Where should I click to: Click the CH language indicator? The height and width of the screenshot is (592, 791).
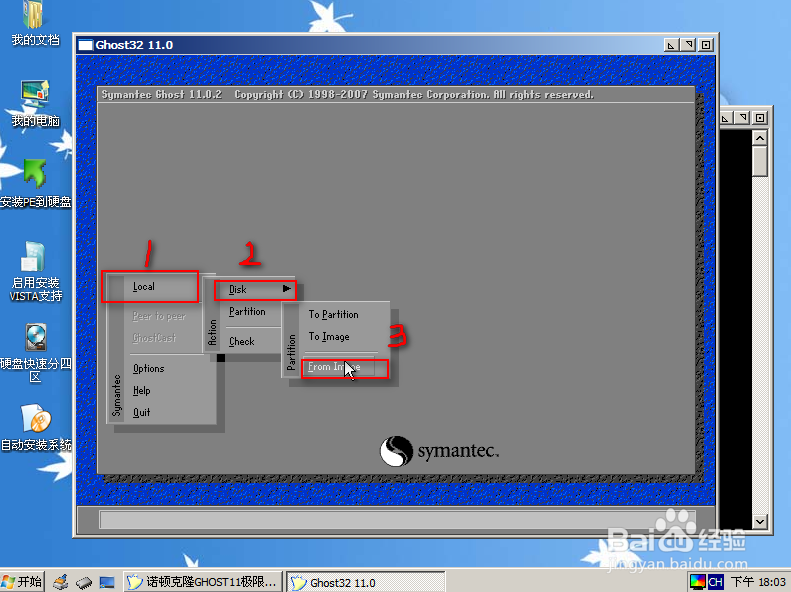point(715,582)
